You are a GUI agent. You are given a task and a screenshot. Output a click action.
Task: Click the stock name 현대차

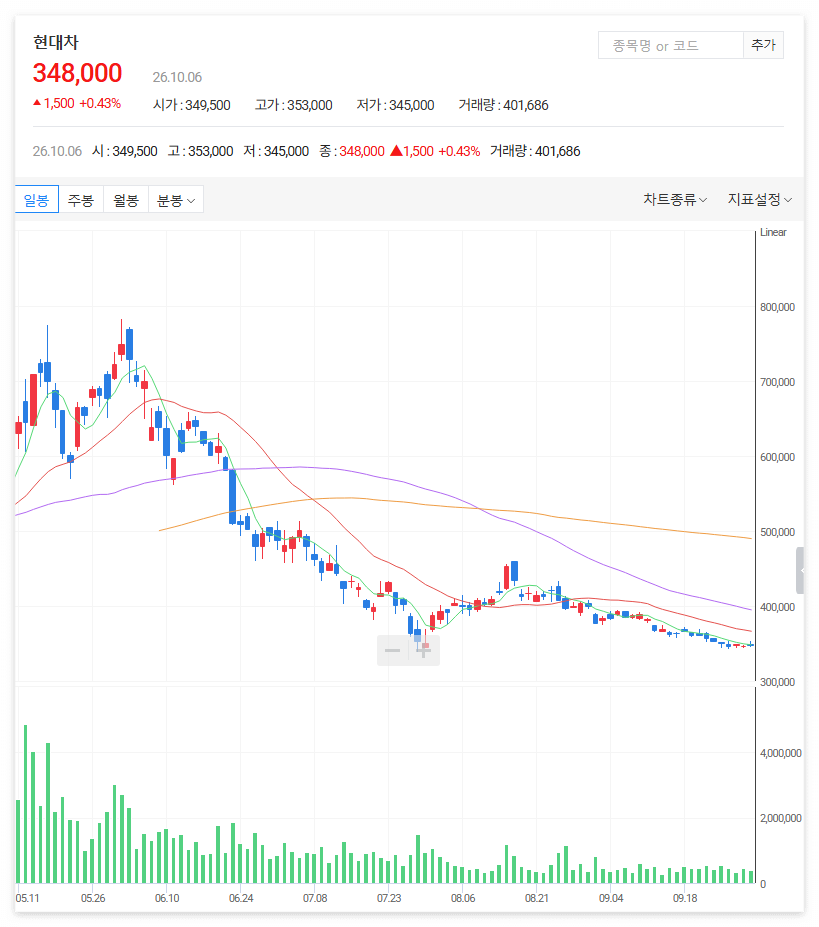point(56,42)
